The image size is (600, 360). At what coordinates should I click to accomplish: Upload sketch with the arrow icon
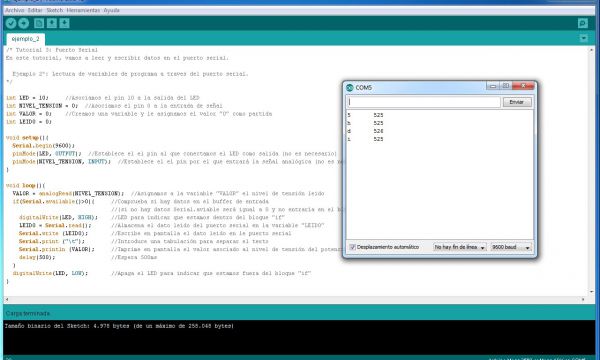[x=24, y=23]
